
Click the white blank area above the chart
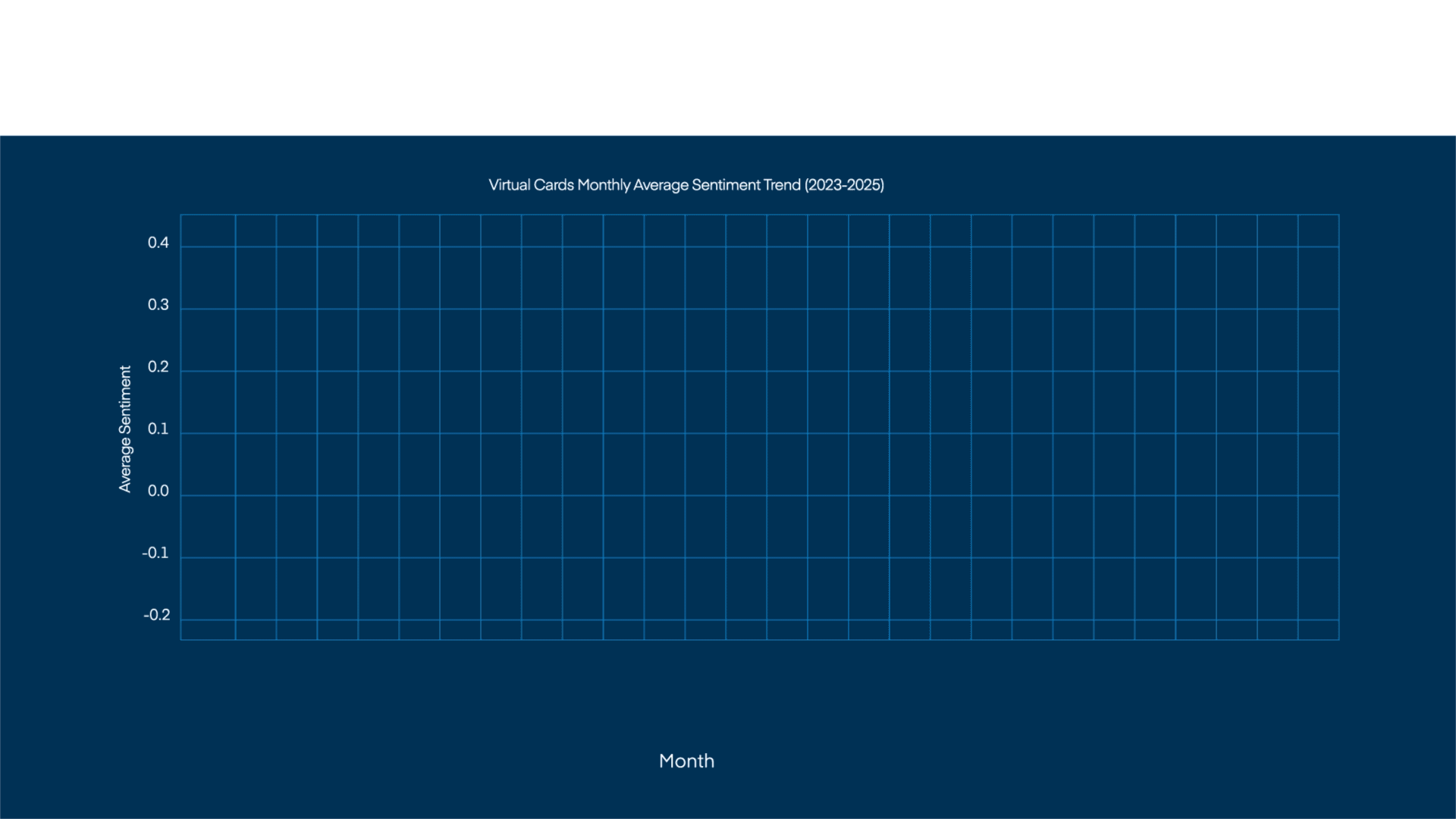click(728, 68)
